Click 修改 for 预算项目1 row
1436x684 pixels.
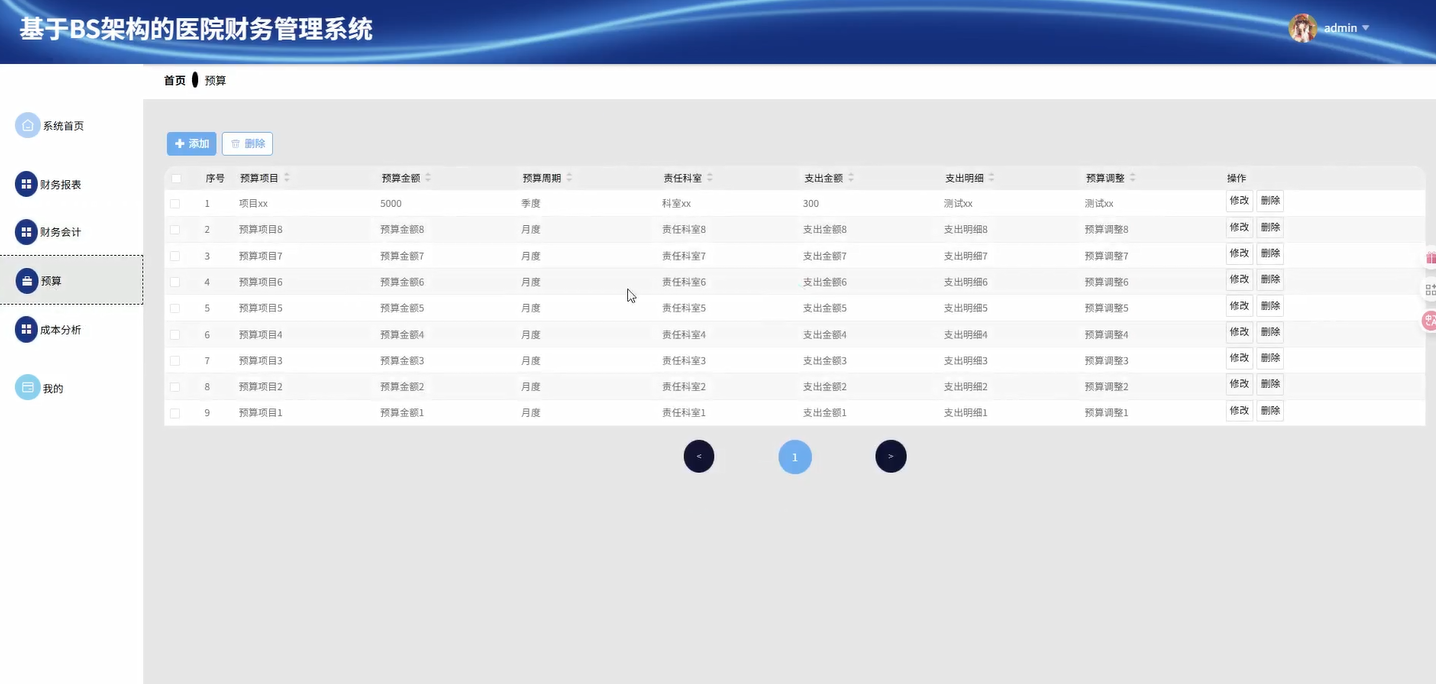tap(1239, 411)
